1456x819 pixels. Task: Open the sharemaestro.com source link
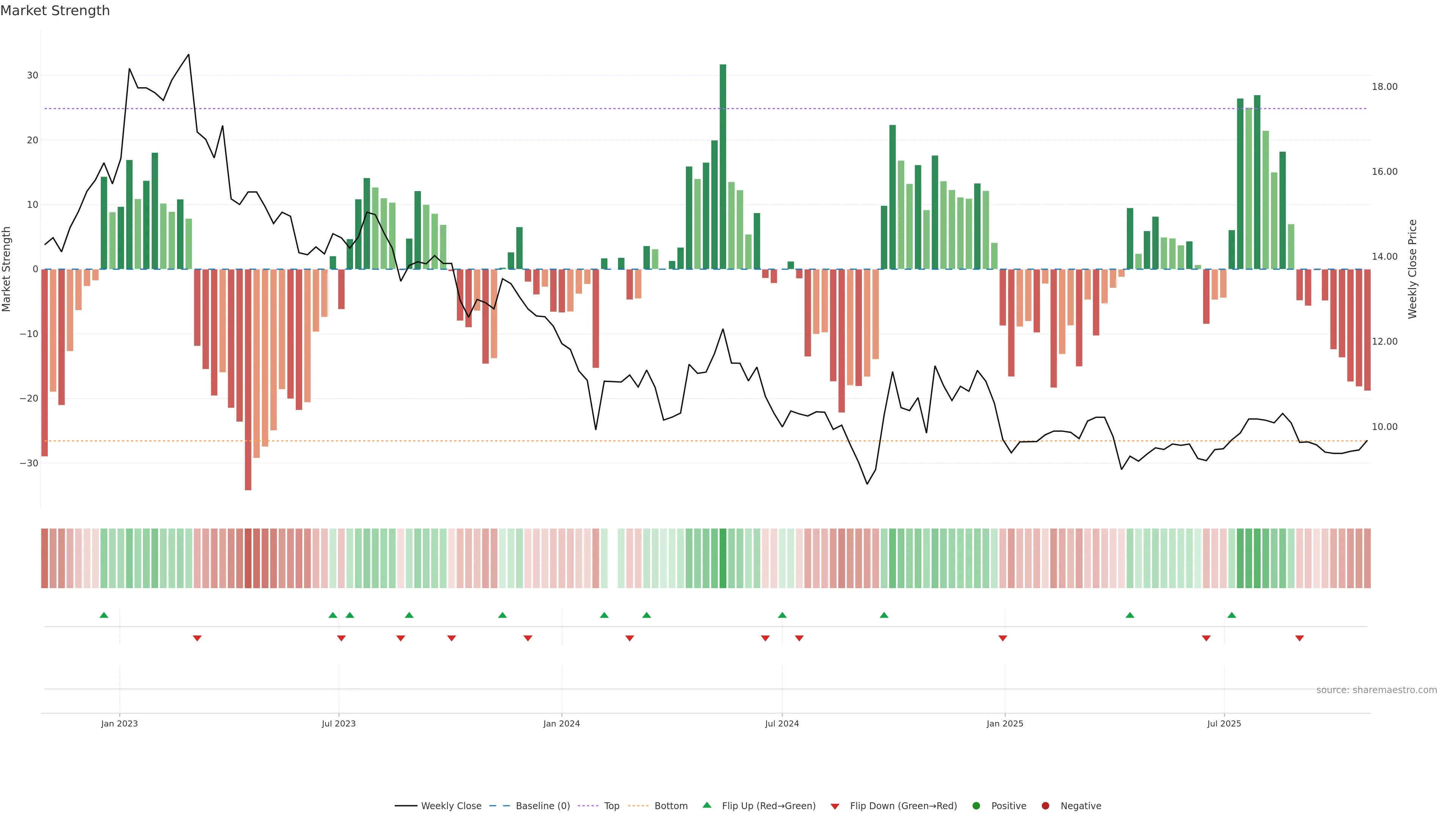click(x=1376, y=690)
